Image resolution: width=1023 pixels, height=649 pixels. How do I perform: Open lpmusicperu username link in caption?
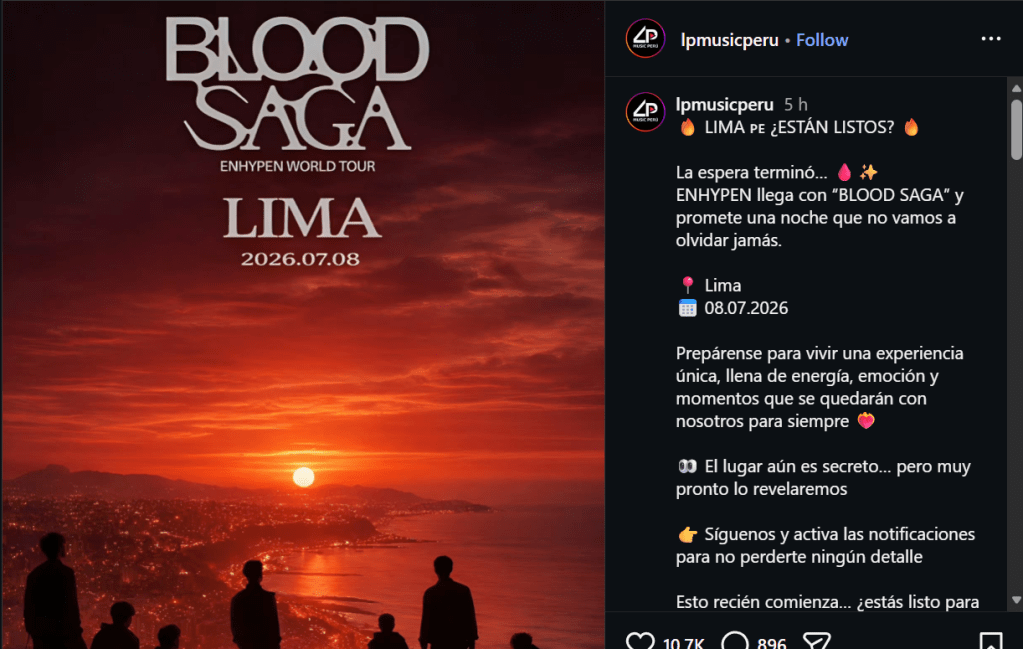click(724, 104)
